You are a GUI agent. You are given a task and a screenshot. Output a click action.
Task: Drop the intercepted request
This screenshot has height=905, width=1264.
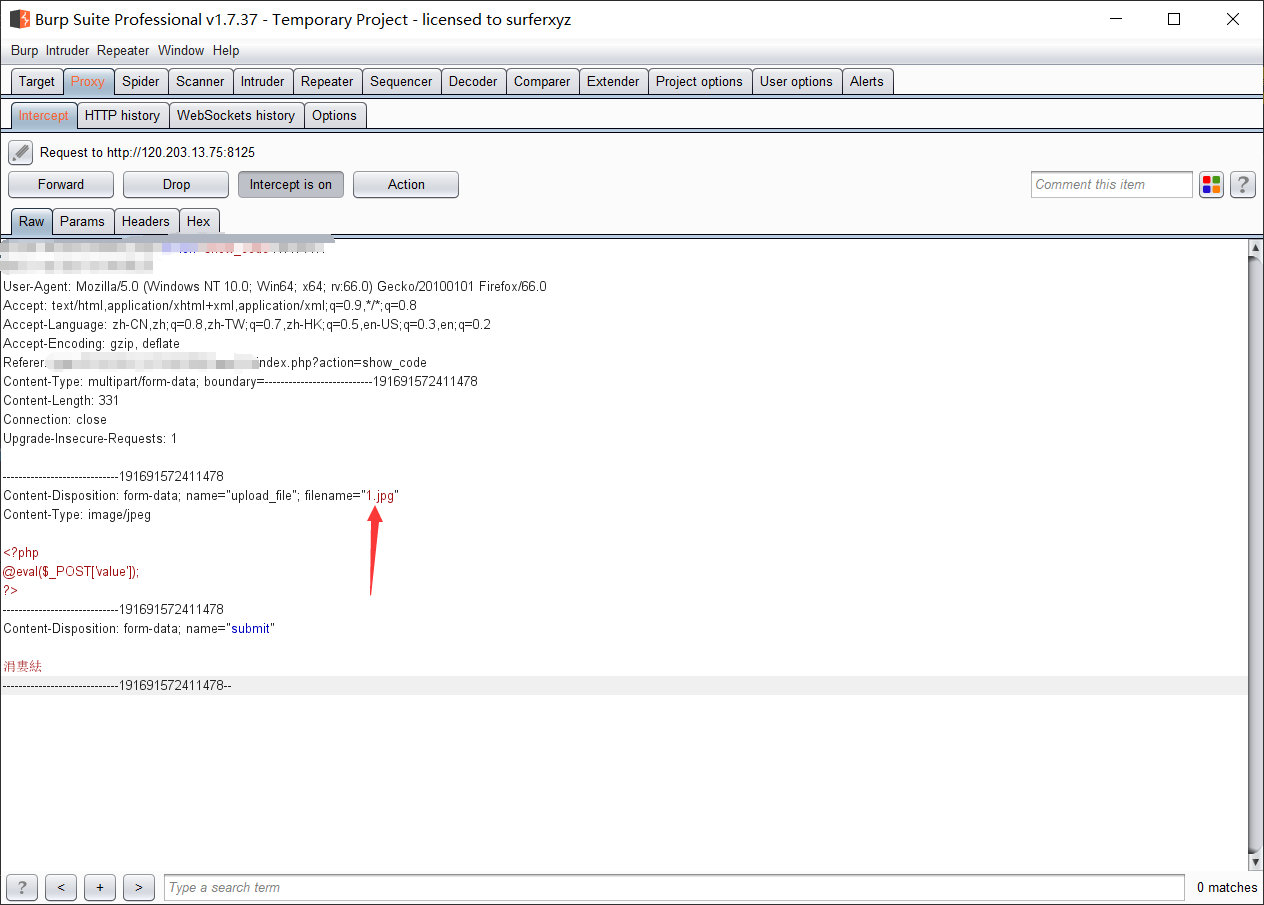click(176, 185)
